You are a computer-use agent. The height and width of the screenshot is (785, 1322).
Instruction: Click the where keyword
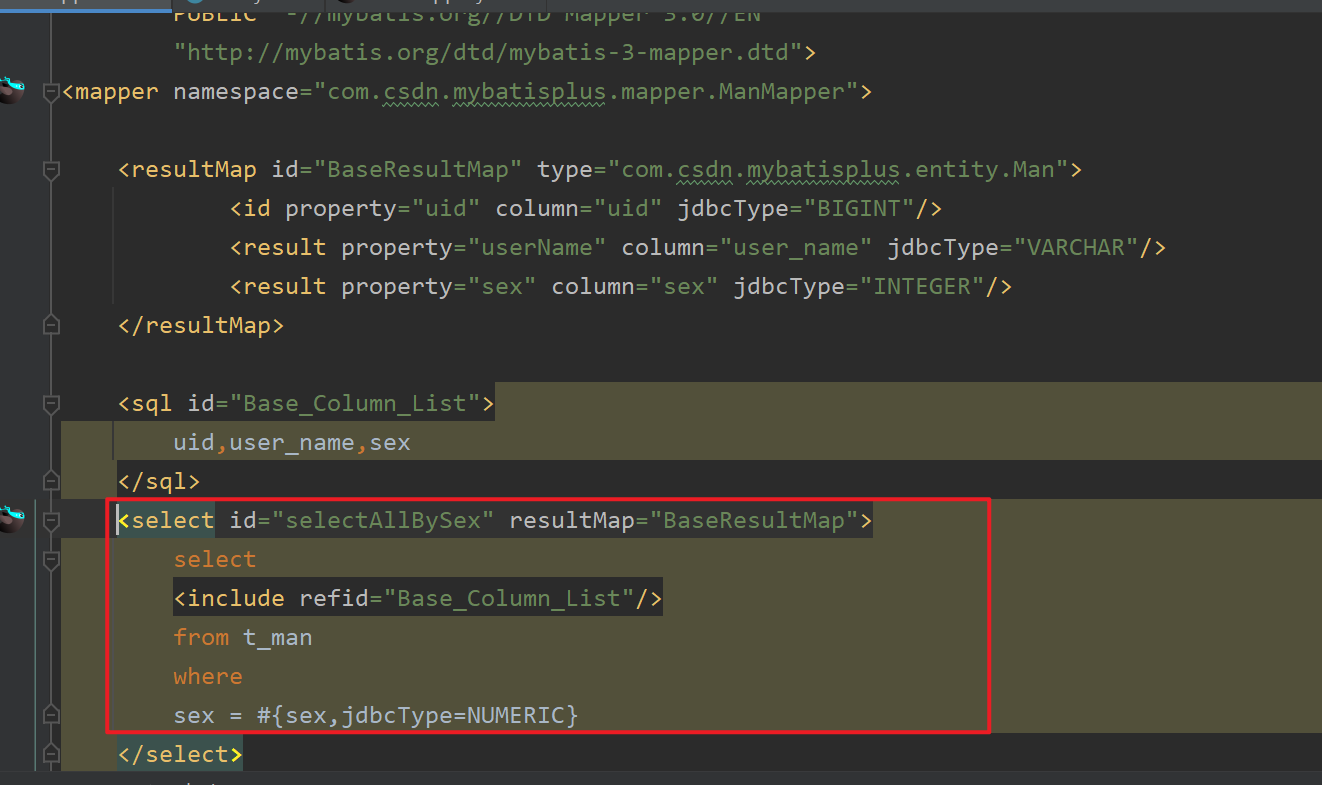click(208, 677)
